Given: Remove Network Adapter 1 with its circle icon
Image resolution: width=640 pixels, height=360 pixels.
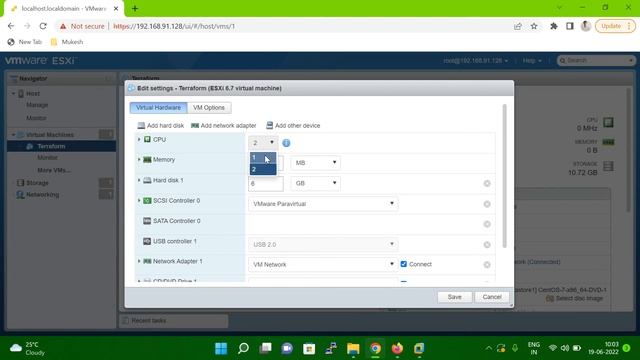Looking at the screenshot, I should click(x=487, y=264).
